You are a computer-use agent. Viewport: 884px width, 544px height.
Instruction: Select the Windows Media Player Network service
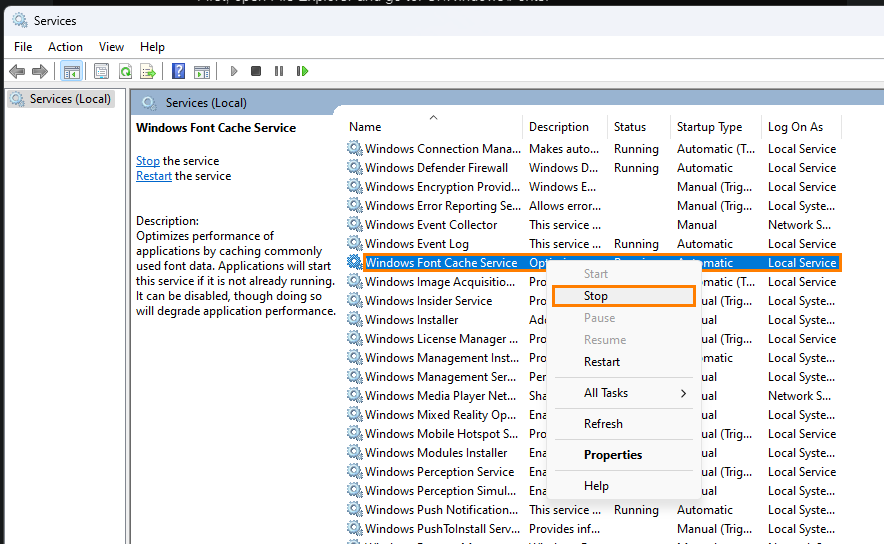(x=440, y=396)
